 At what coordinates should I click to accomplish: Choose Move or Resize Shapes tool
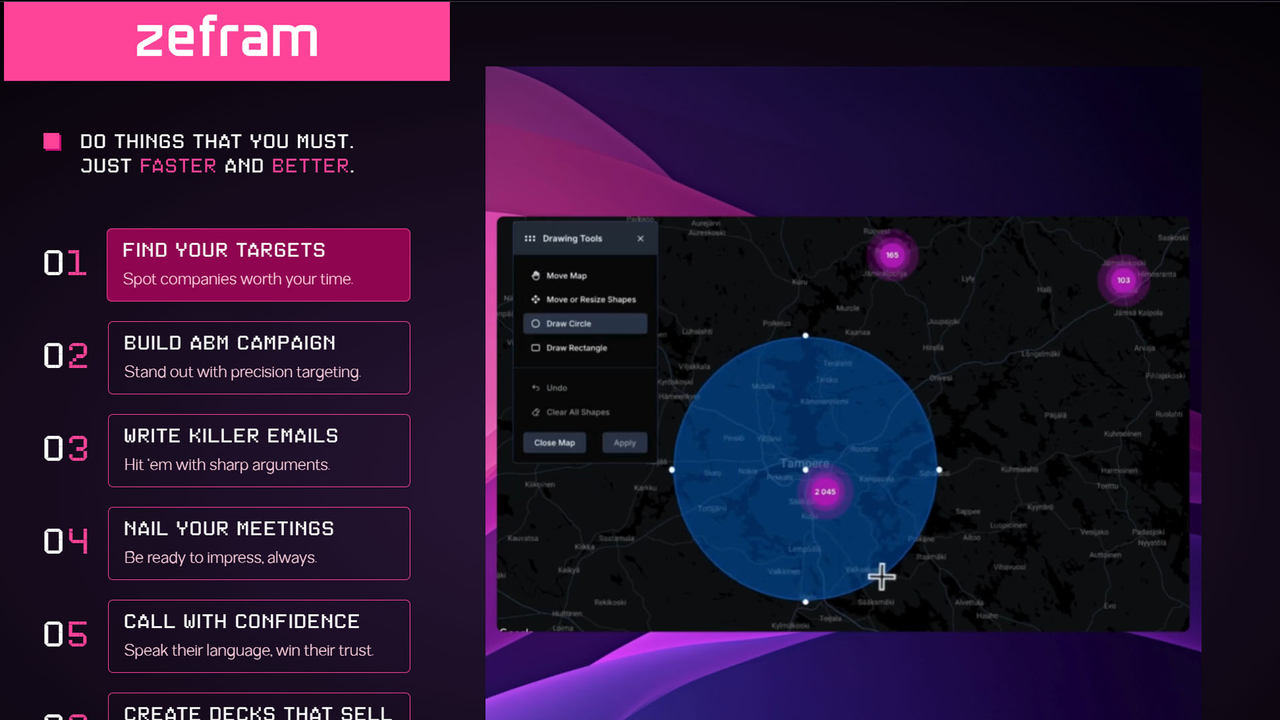[x=585, y=299]
